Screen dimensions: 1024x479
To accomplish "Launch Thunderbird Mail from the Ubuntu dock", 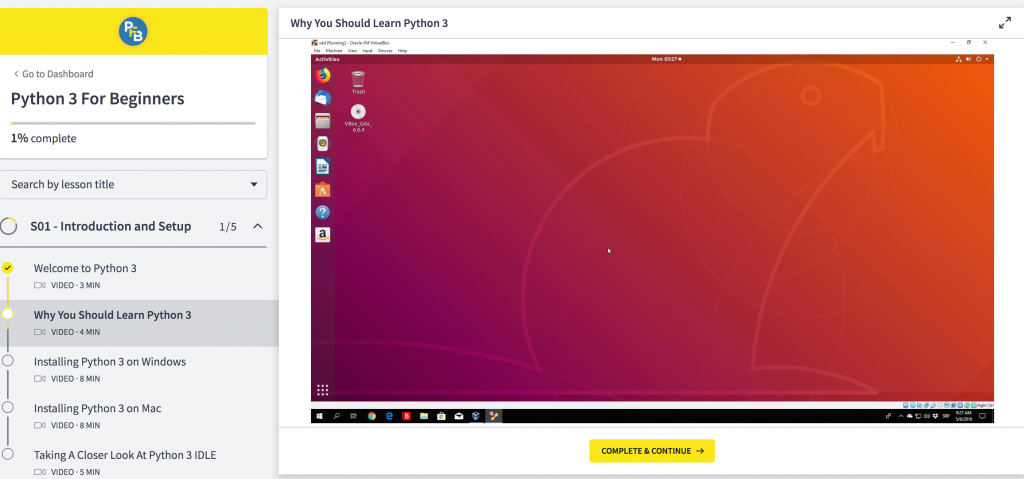I will 323,98.
